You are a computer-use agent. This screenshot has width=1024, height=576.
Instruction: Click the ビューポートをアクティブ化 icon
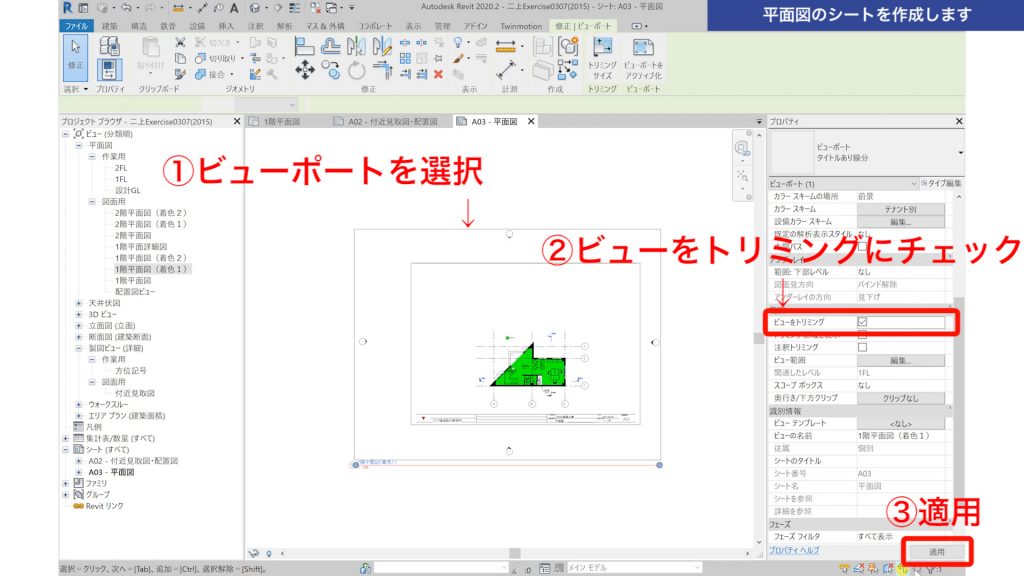point(643,50)
